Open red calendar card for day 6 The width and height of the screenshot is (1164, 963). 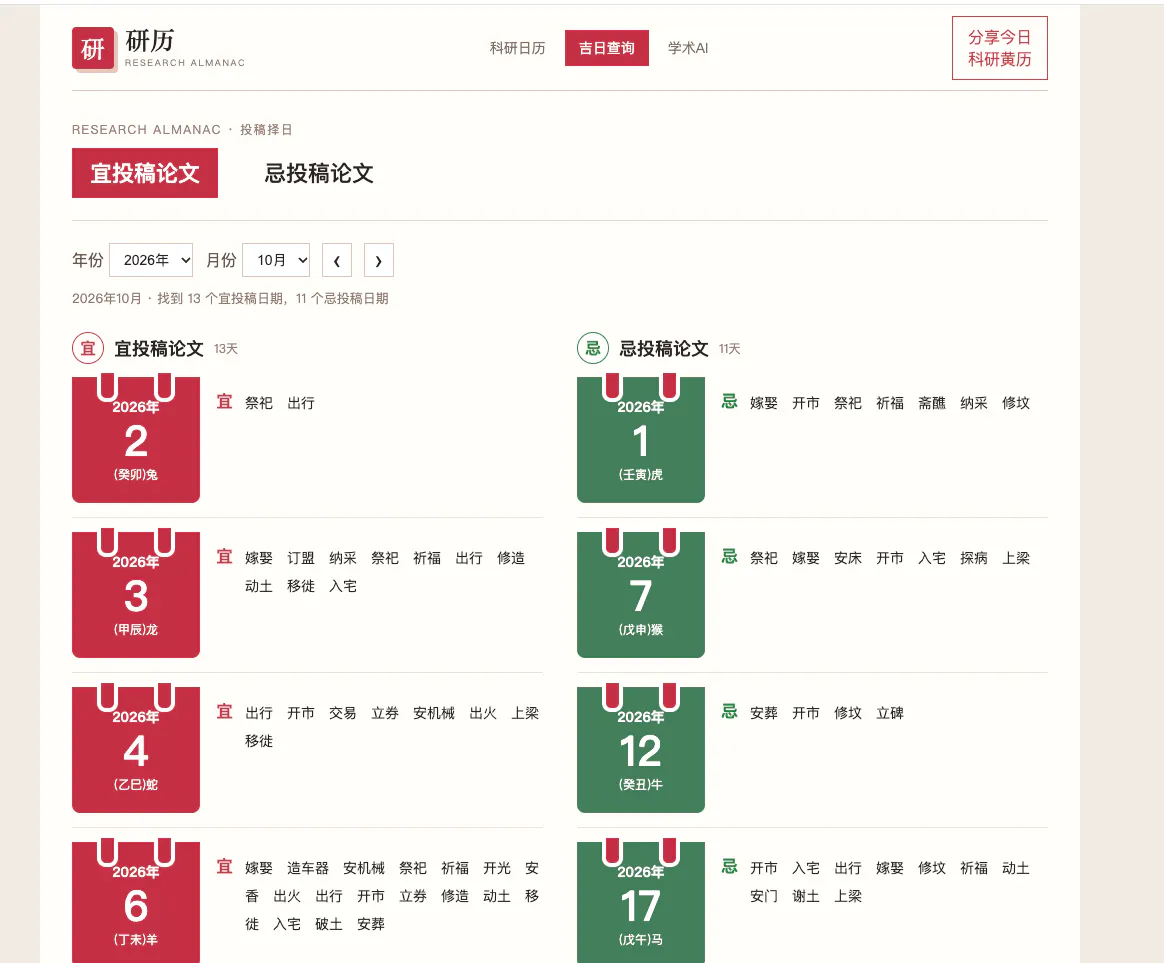pyautogui.click(x=136, y=901)
